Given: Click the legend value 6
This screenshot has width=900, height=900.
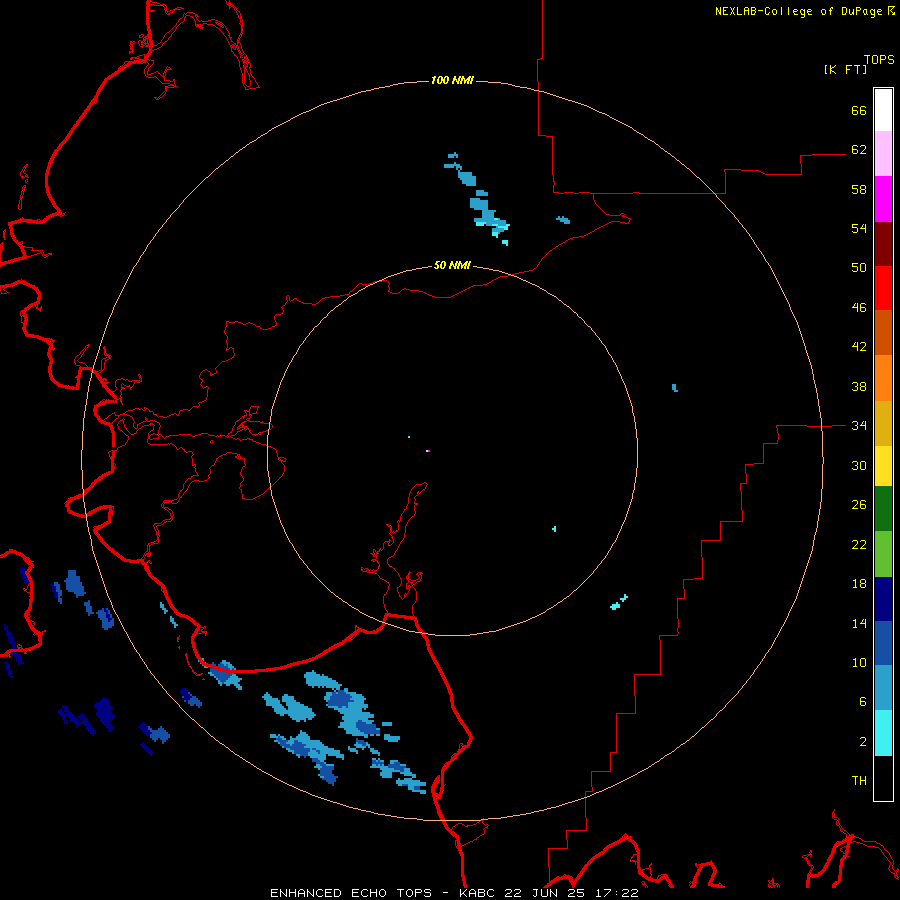Looking at the screenshot, I should [863, 702].
